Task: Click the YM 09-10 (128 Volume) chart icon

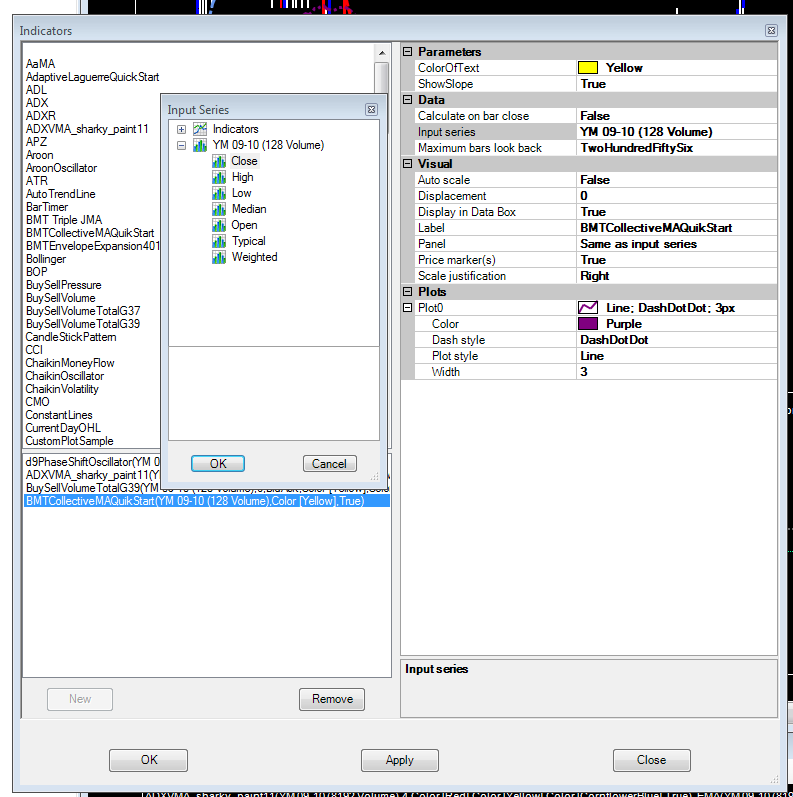Action: [200, 145]
